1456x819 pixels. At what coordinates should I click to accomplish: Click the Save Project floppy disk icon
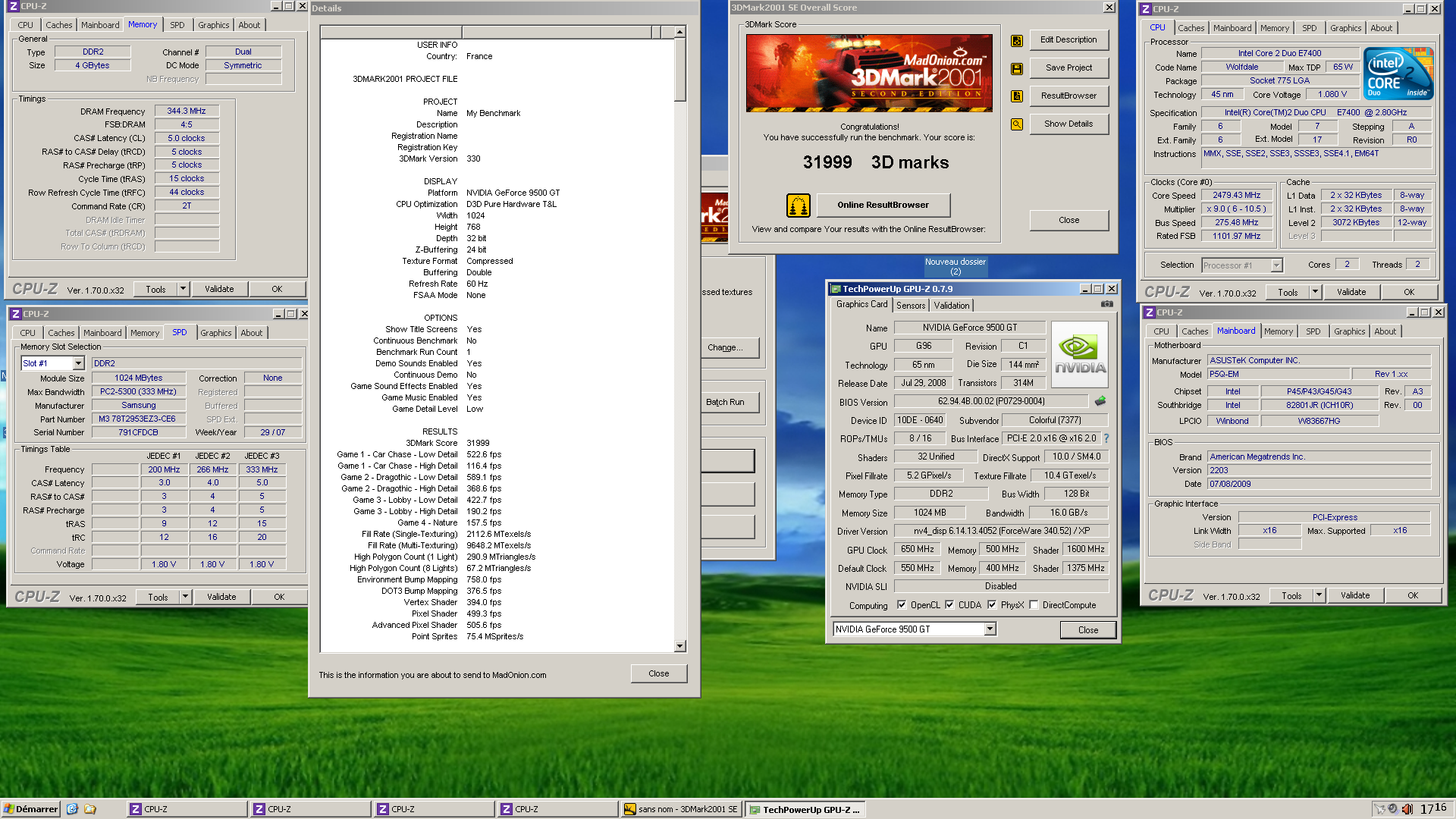pos(1017,69)
